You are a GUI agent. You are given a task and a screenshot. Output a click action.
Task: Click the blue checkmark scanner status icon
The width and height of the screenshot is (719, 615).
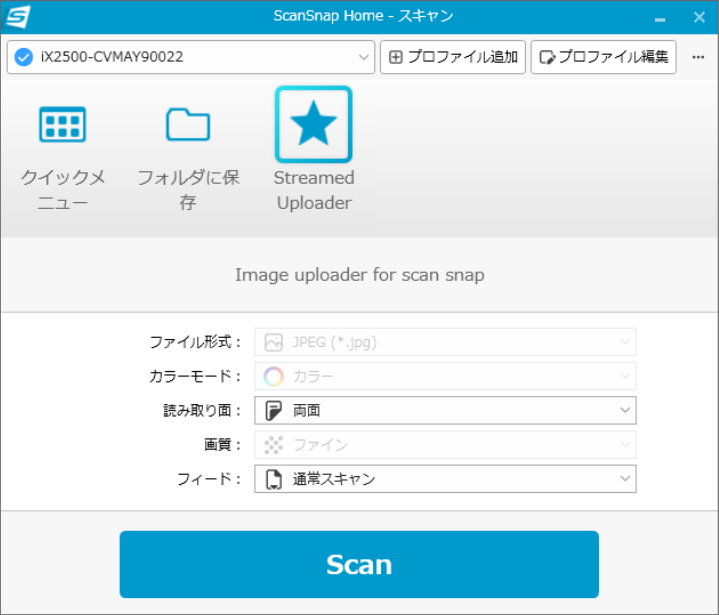[25, 57]
